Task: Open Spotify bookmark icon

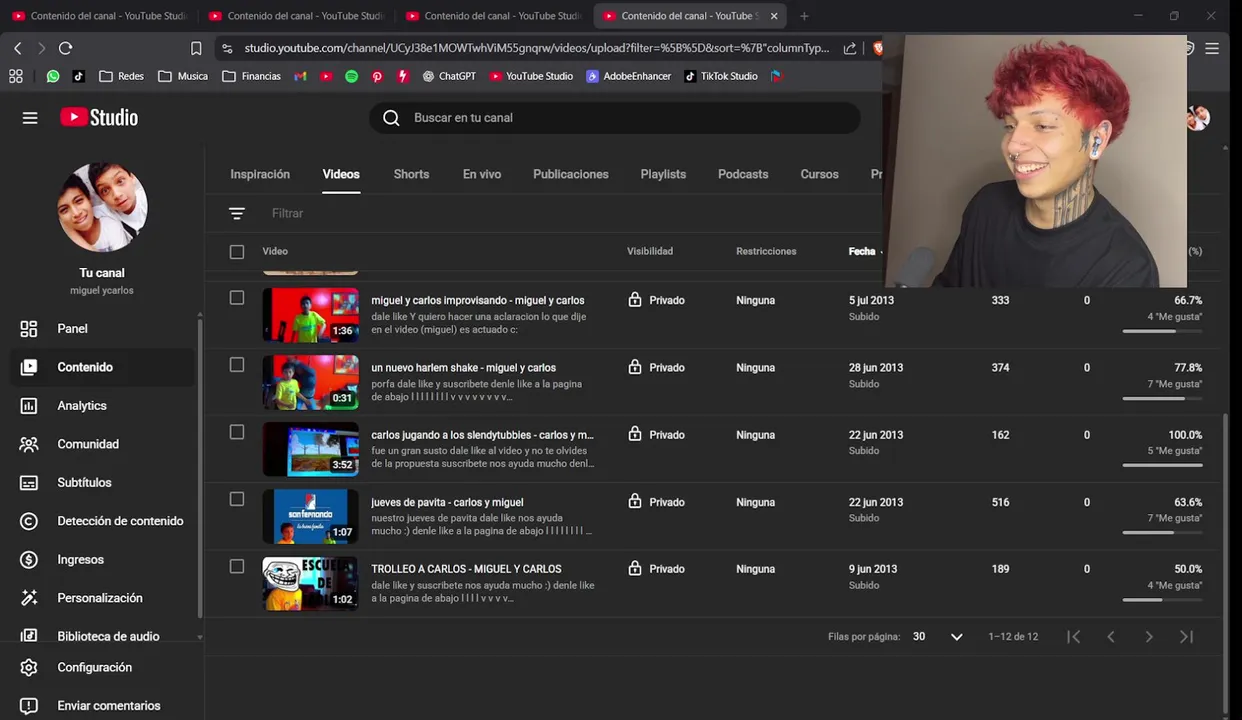Action: [352, 76]
